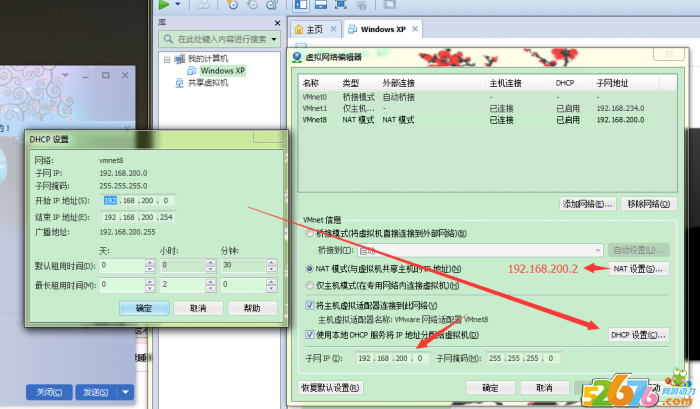
Task: Toggle 将主机虚拟适配器连接到此网络 checkbox
Action: pos(309,305)
